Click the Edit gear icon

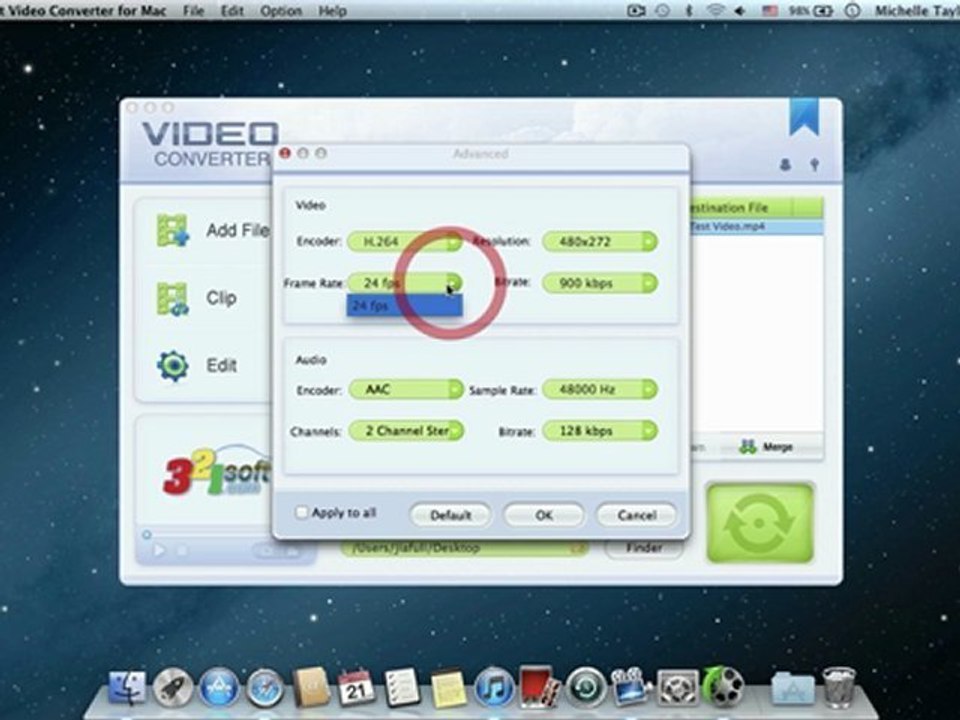(173, 366)
